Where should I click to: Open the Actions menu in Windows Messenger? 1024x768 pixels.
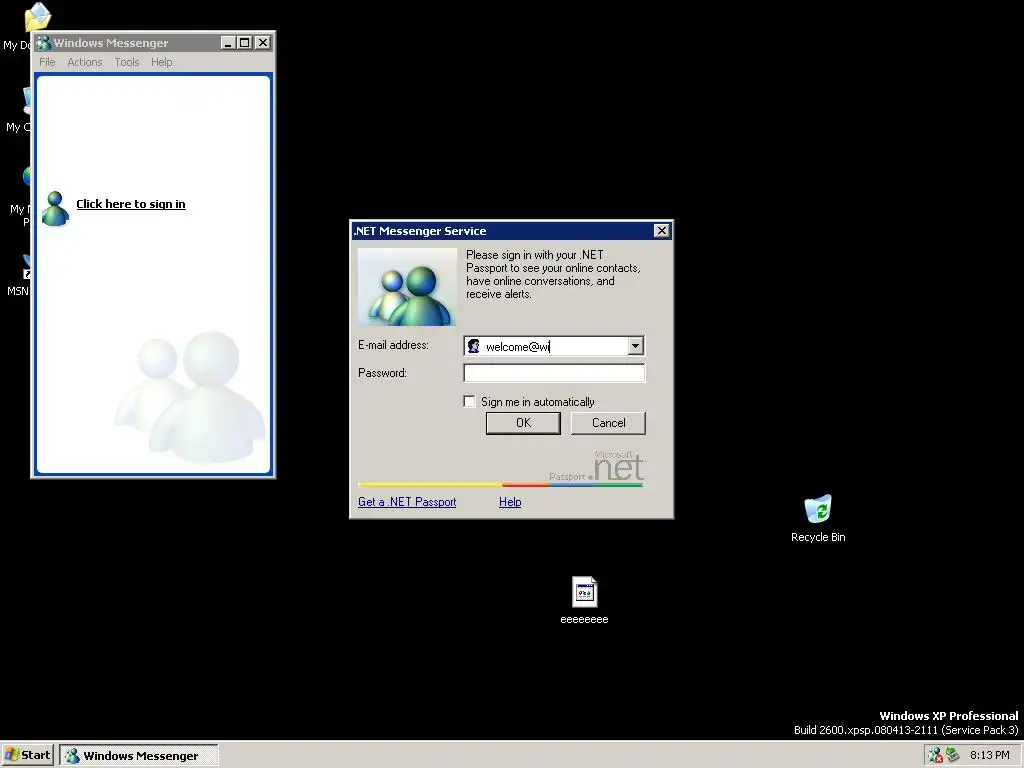[x=85, y=62]
